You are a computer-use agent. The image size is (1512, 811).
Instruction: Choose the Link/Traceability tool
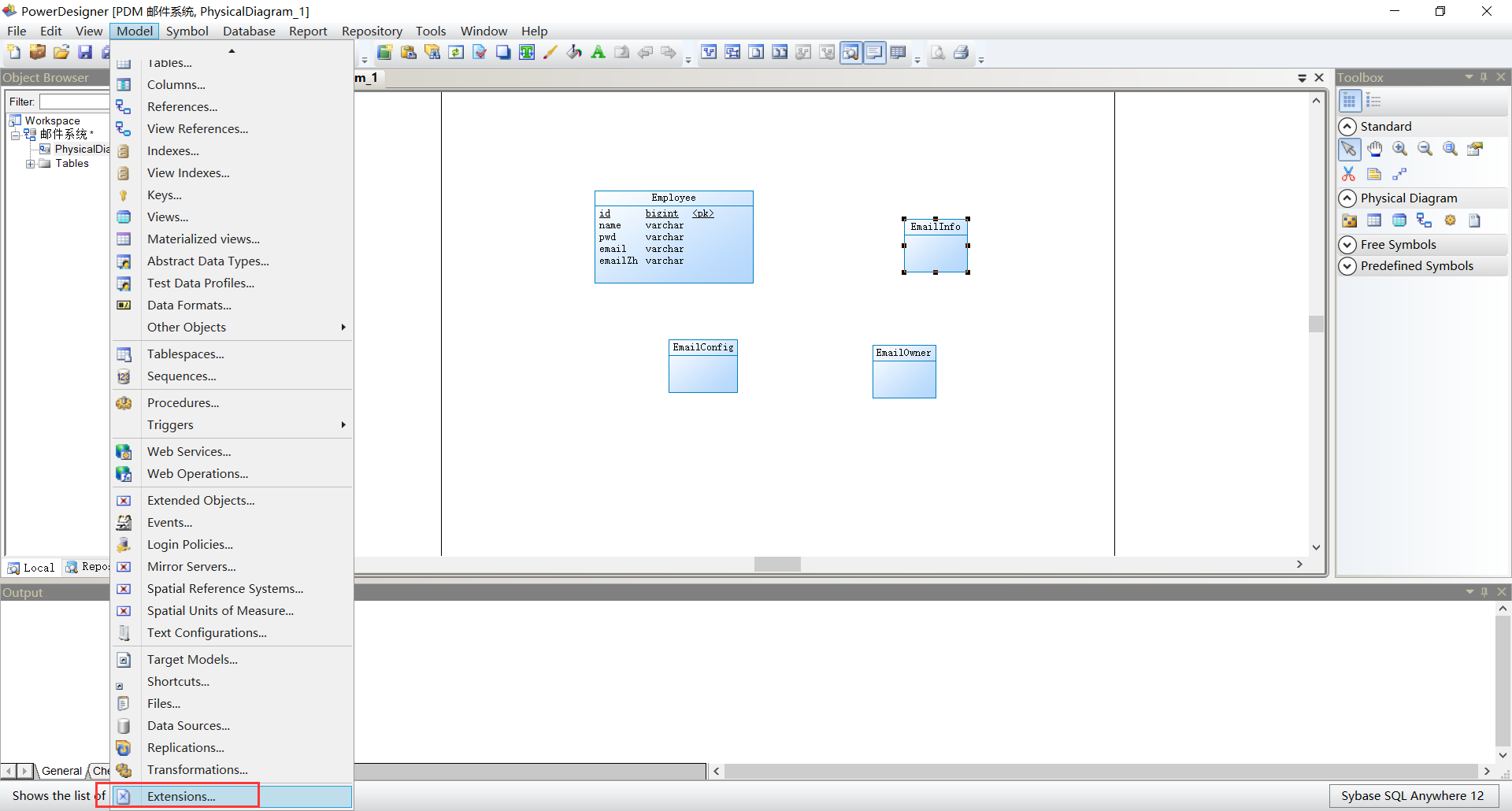1399,174
